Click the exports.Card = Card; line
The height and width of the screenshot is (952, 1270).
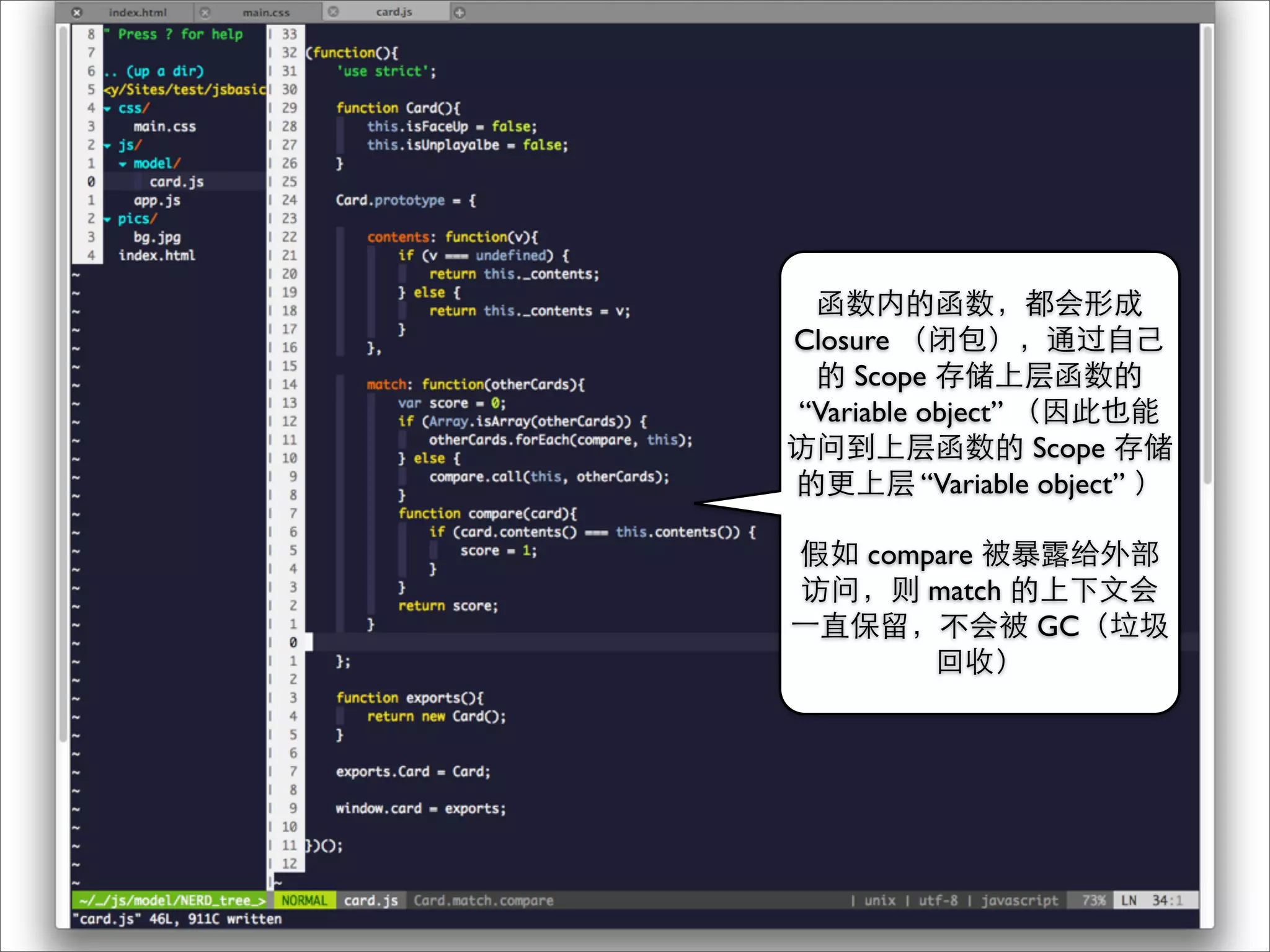[413, 772]
